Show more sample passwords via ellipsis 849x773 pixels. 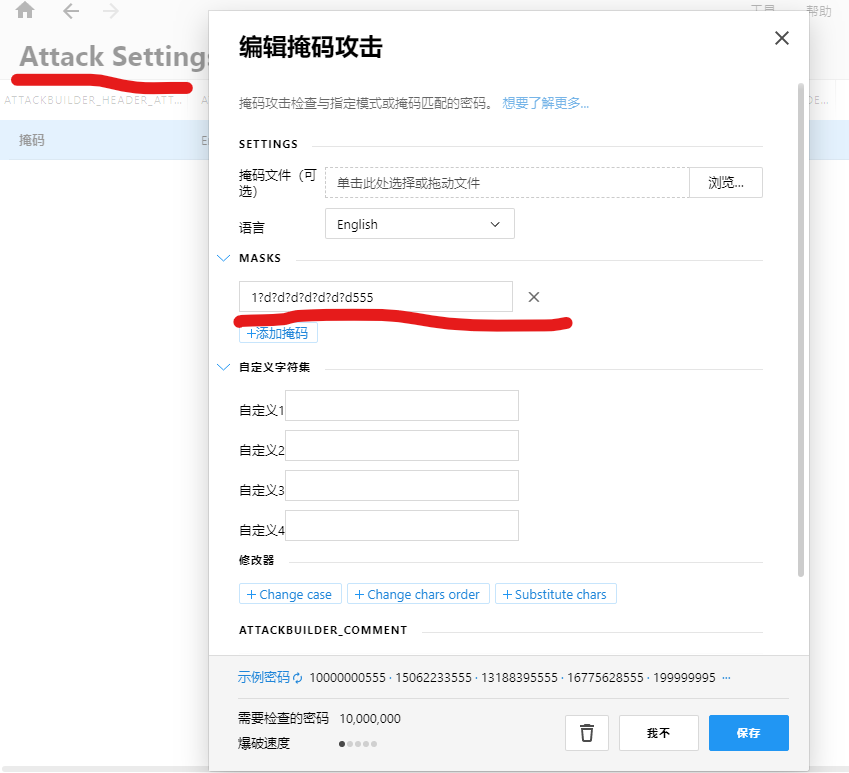pos(727,678)
